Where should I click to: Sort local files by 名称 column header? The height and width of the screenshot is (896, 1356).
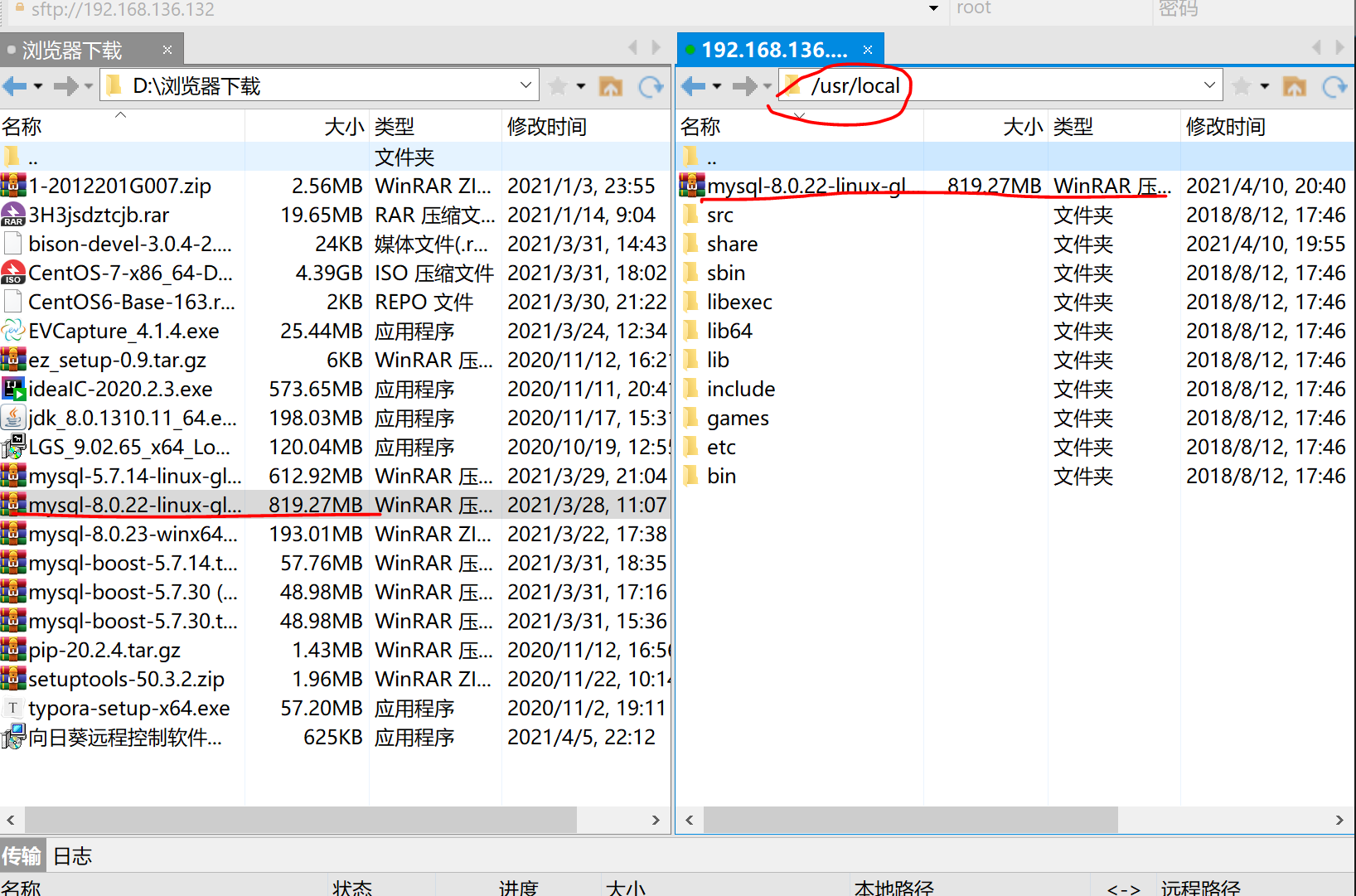click(22, 126)
